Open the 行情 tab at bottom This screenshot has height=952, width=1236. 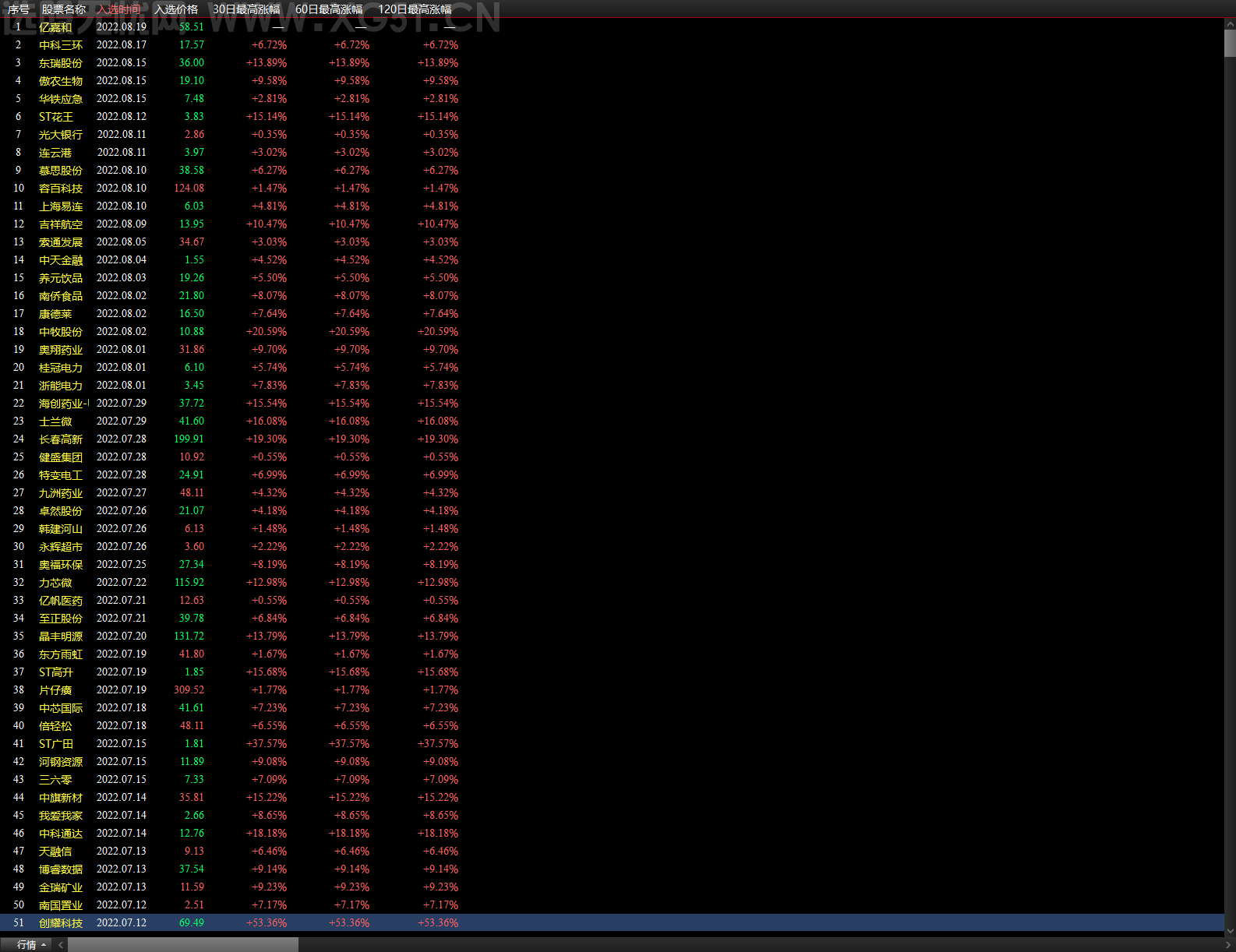26,945
